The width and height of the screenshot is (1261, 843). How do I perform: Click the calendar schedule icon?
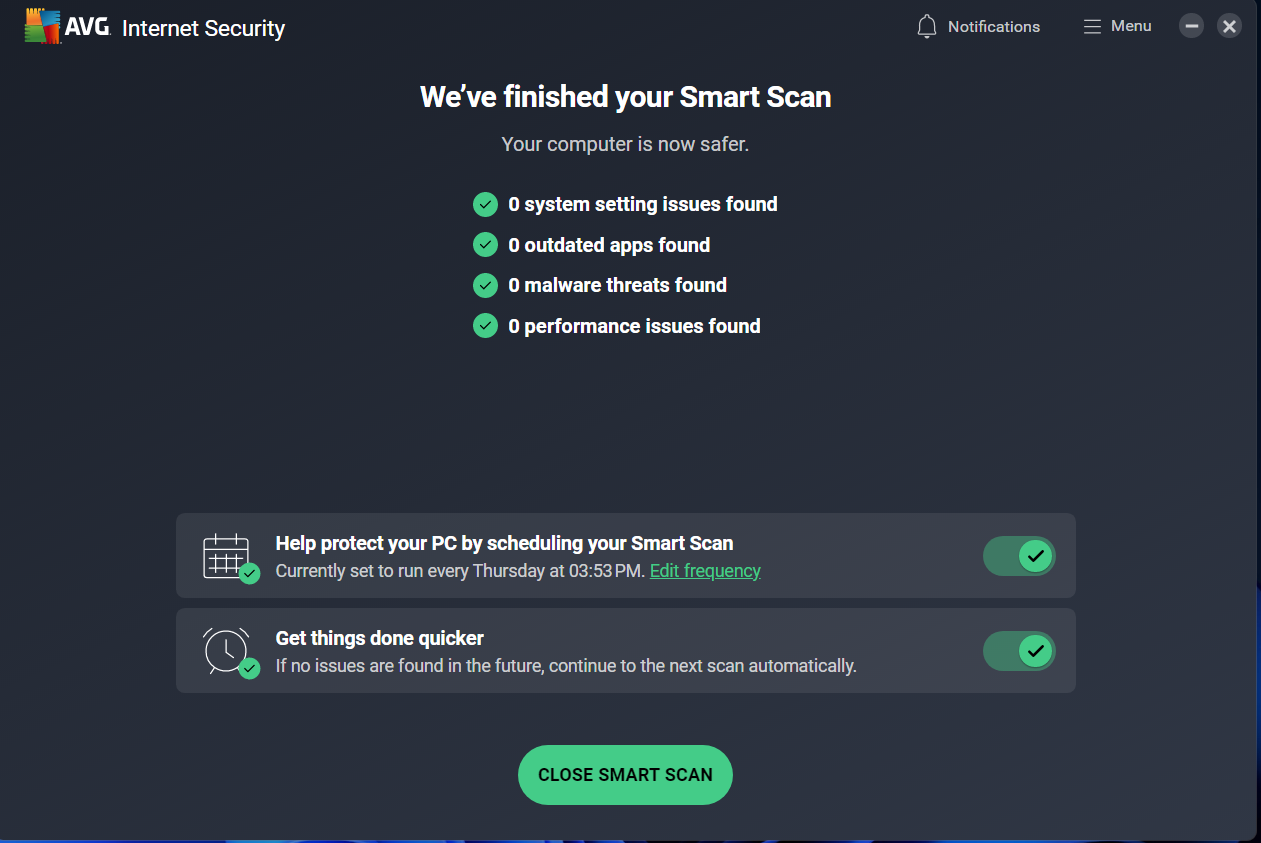(230, 558)
